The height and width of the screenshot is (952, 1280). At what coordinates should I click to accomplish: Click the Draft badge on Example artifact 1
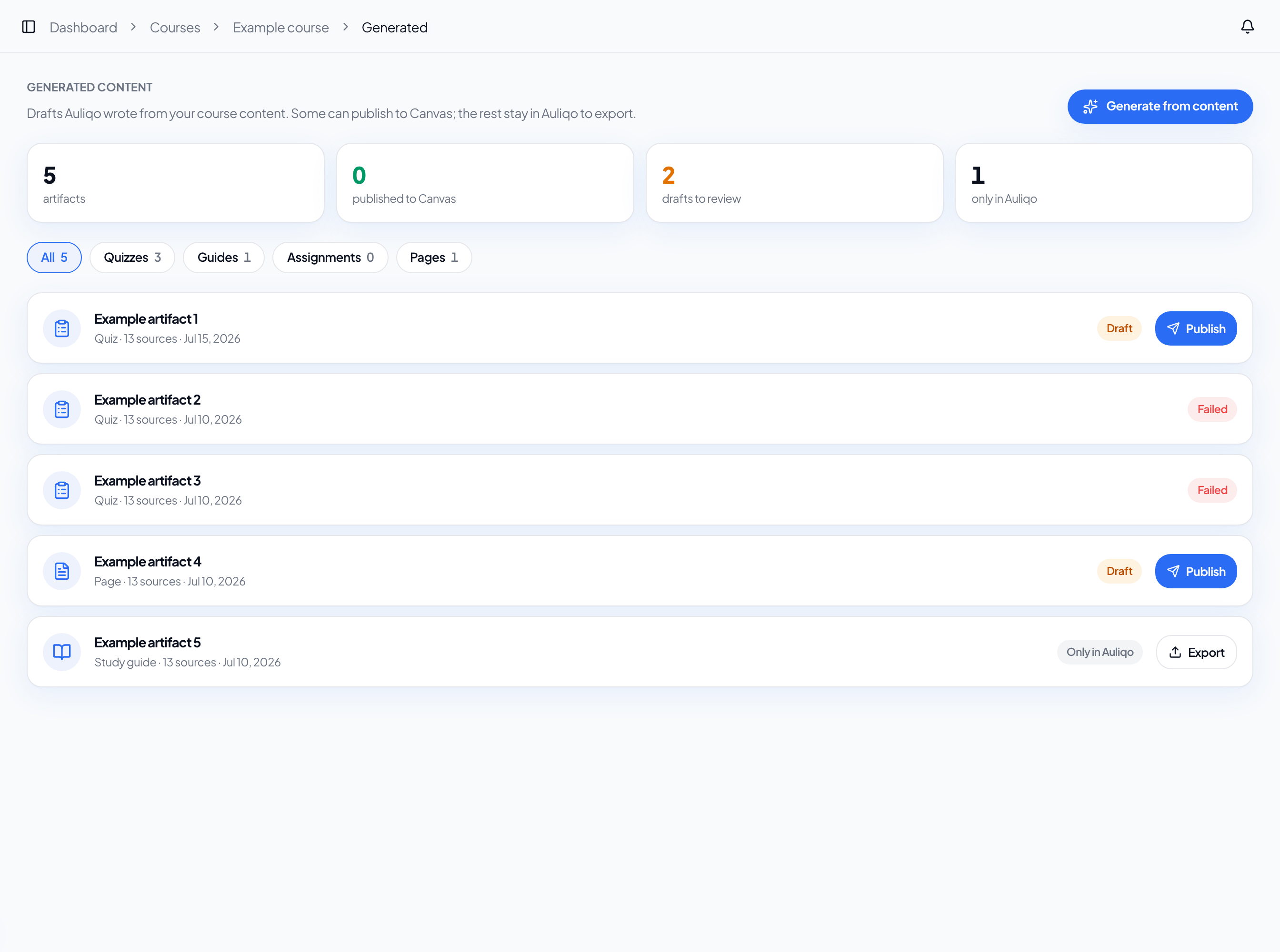(x=1119, y=328)
